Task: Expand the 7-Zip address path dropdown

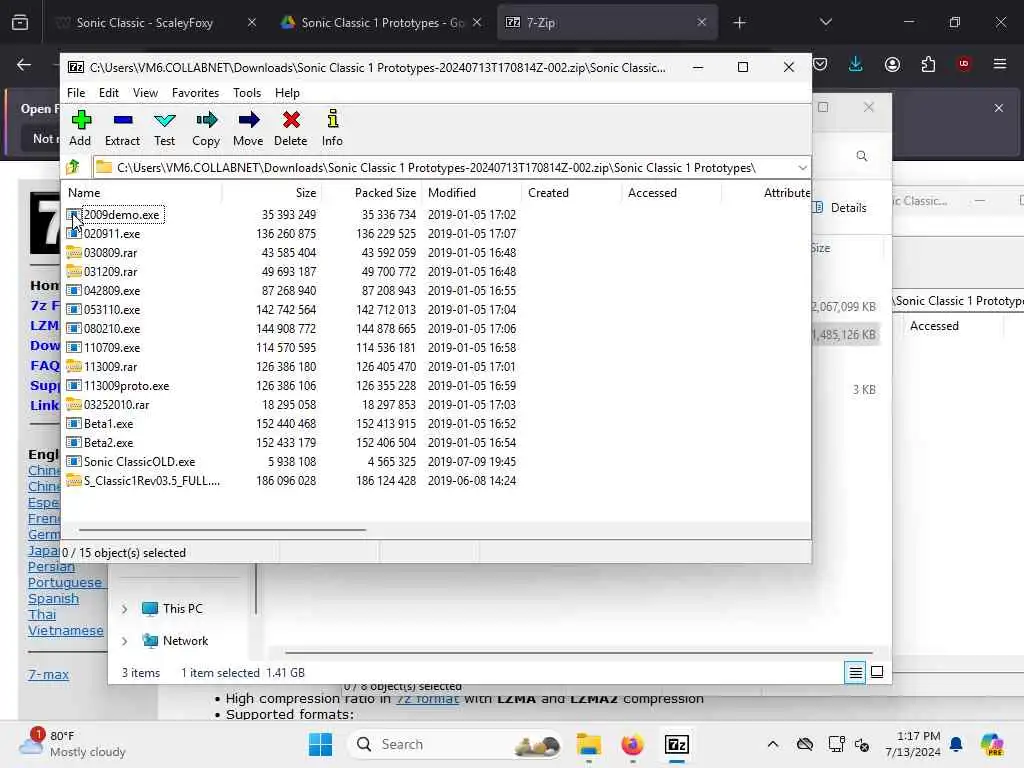Action: [x=802, y=168]
